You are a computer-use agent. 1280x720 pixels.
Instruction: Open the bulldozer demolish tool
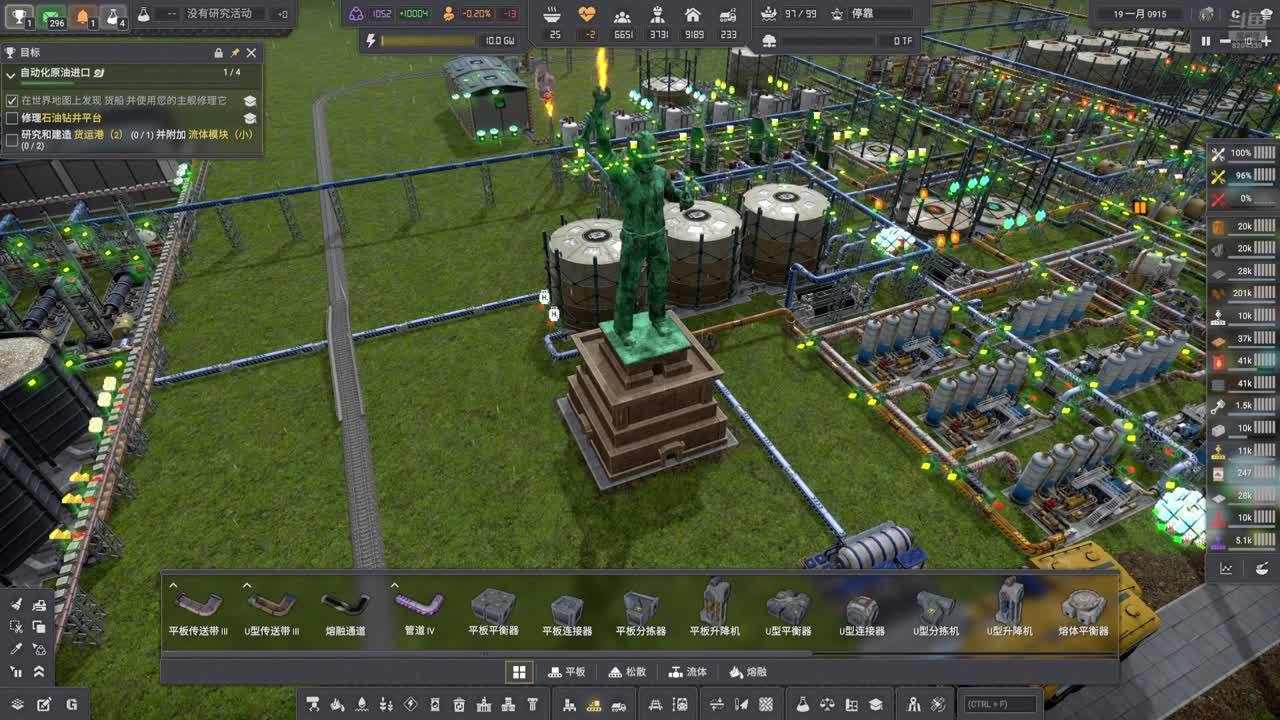(x=38, y=605)
